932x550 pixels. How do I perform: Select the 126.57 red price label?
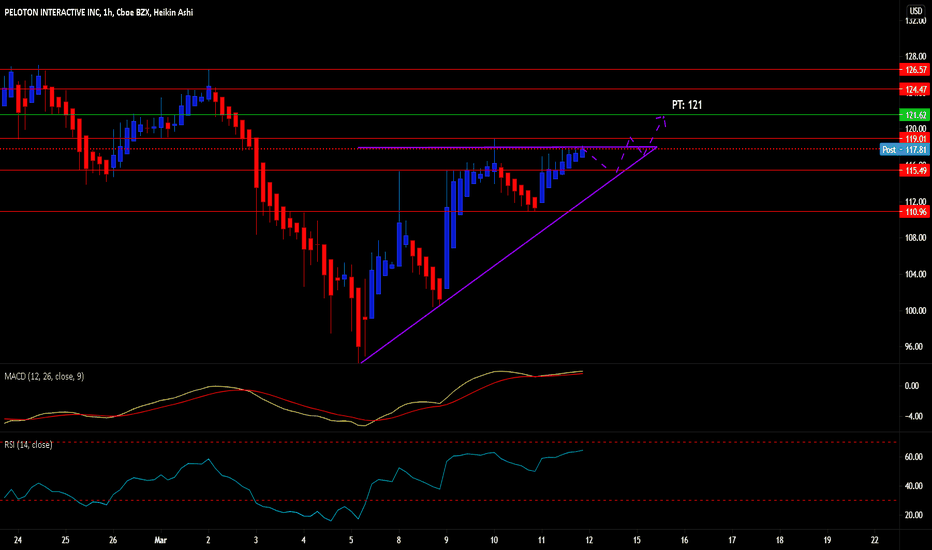[x=914, y=70]
